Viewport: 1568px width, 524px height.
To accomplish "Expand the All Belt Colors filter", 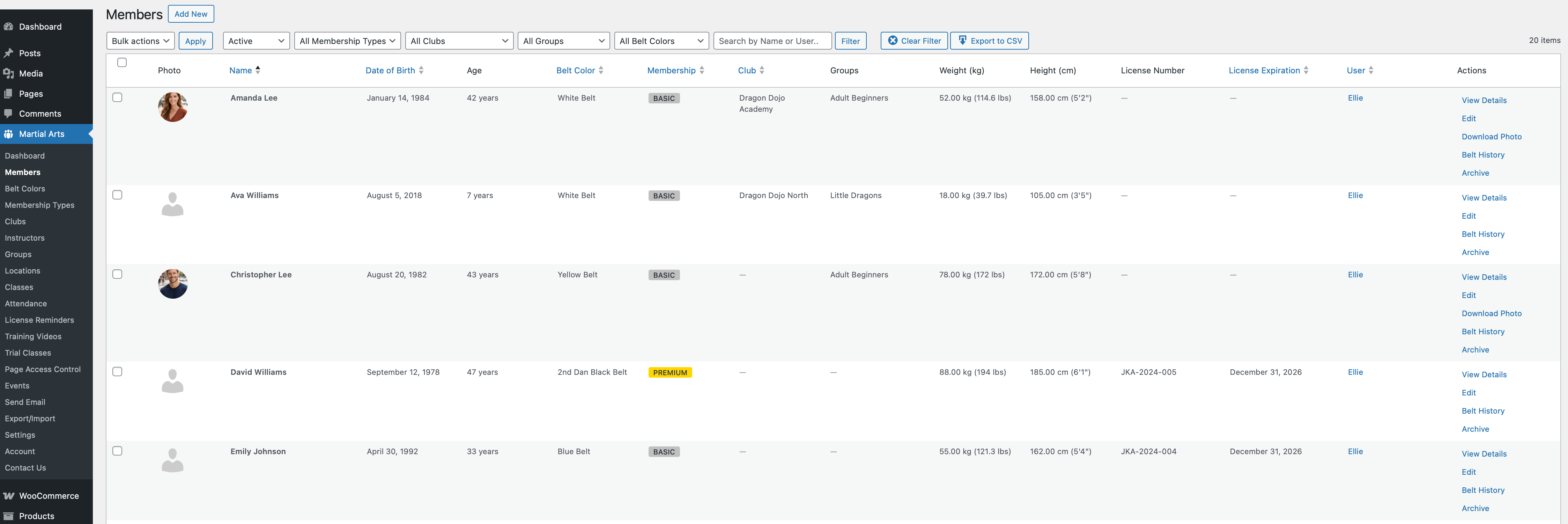I will point(661,40).
